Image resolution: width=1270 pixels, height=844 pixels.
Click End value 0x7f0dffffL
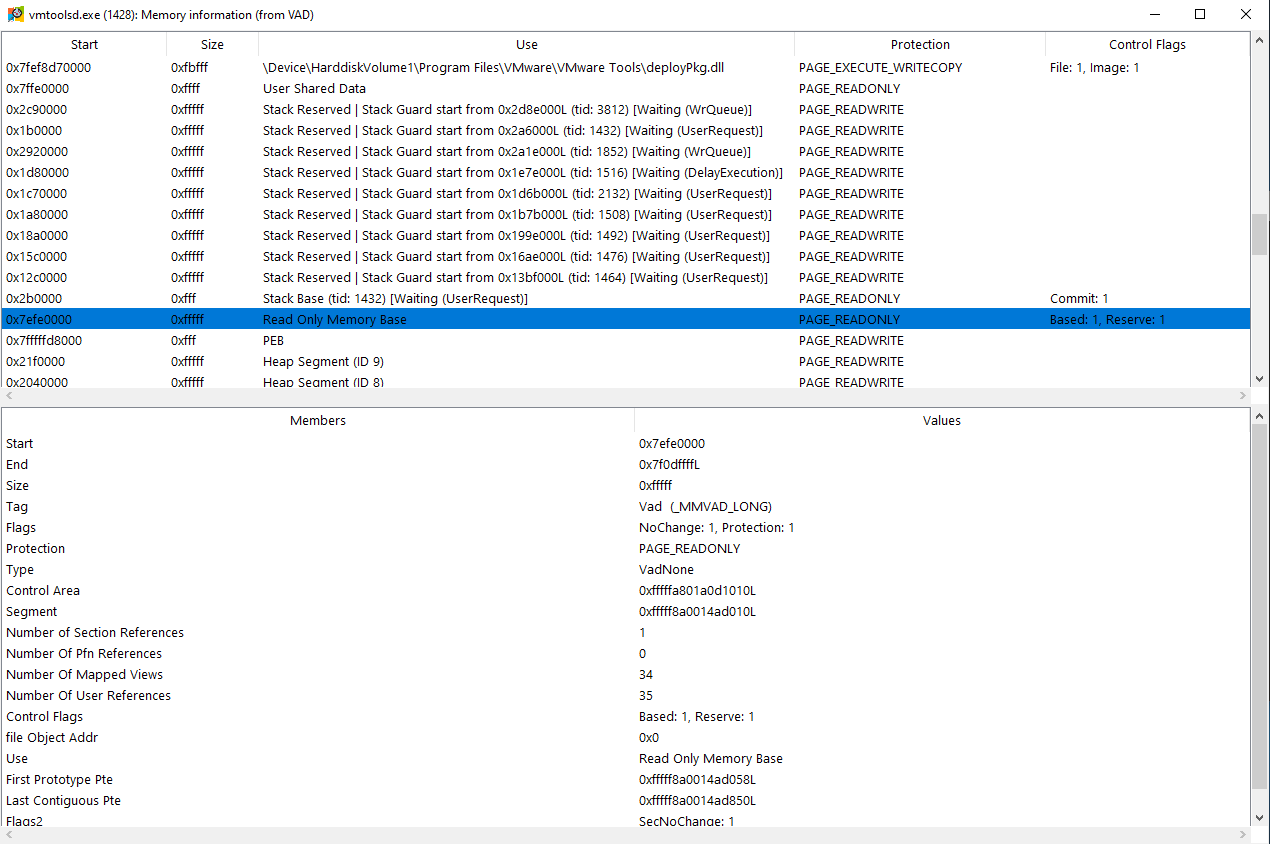pyautogui.click(x=669, y=464)
